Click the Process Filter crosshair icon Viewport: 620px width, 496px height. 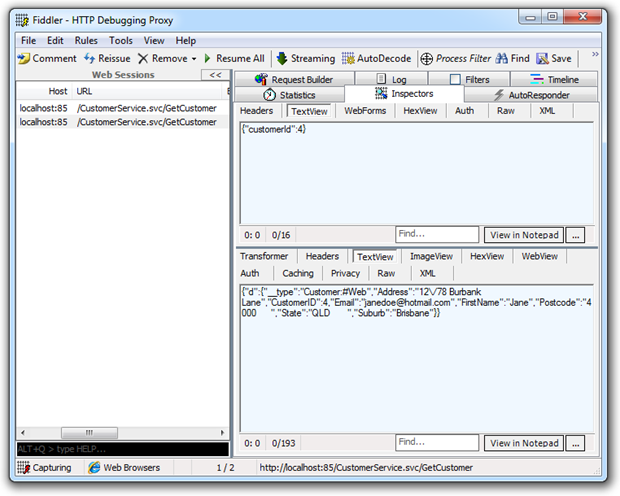(426, 59)
